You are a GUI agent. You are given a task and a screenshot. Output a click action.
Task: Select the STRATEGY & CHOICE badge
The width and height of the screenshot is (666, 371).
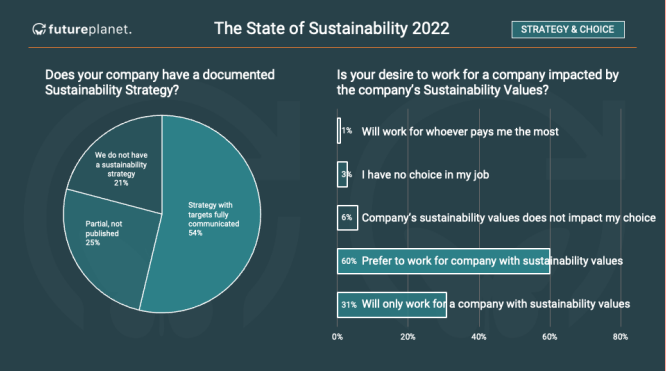coord(568,29)
